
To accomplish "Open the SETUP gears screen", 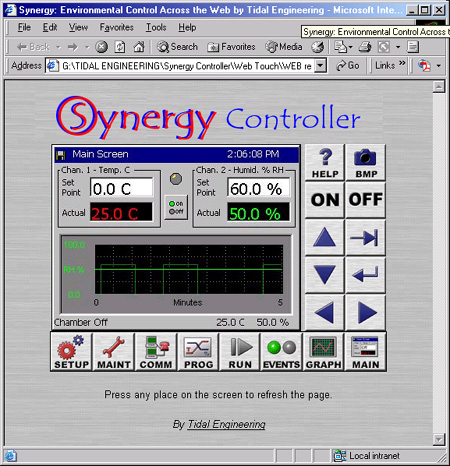I will 72,352.
